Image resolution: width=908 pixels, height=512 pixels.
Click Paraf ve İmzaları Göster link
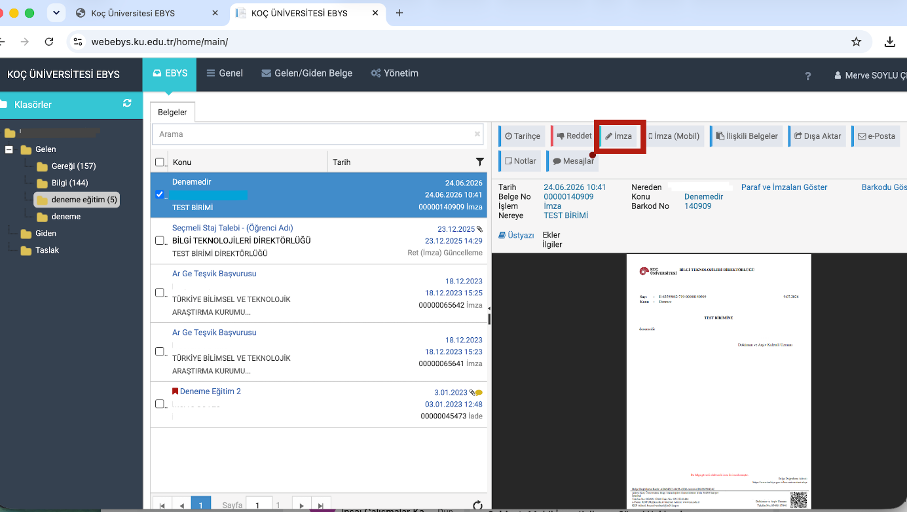pos(784,187)
